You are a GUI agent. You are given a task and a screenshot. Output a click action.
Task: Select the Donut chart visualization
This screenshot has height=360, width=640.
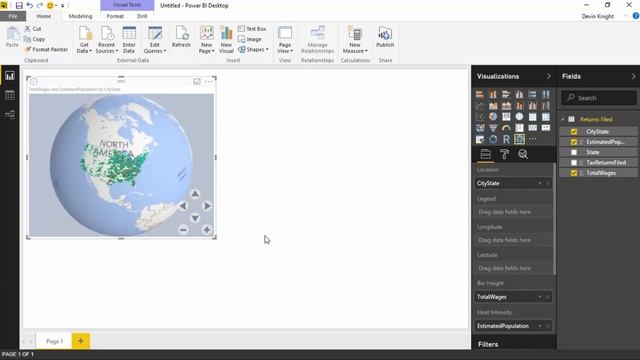tap(493, 139)
